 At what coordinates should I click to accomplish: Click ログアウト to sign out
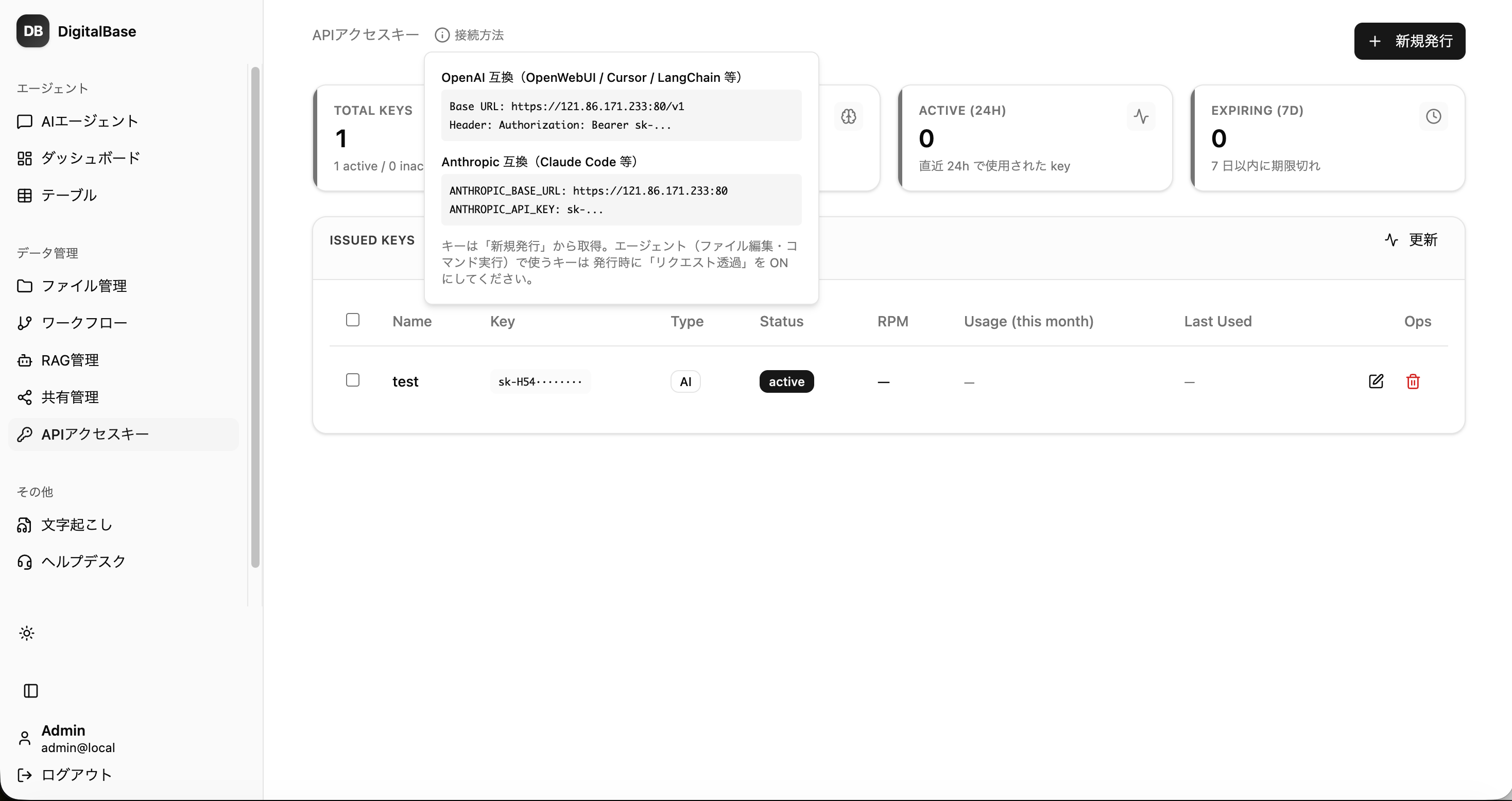tap(64, 775)
